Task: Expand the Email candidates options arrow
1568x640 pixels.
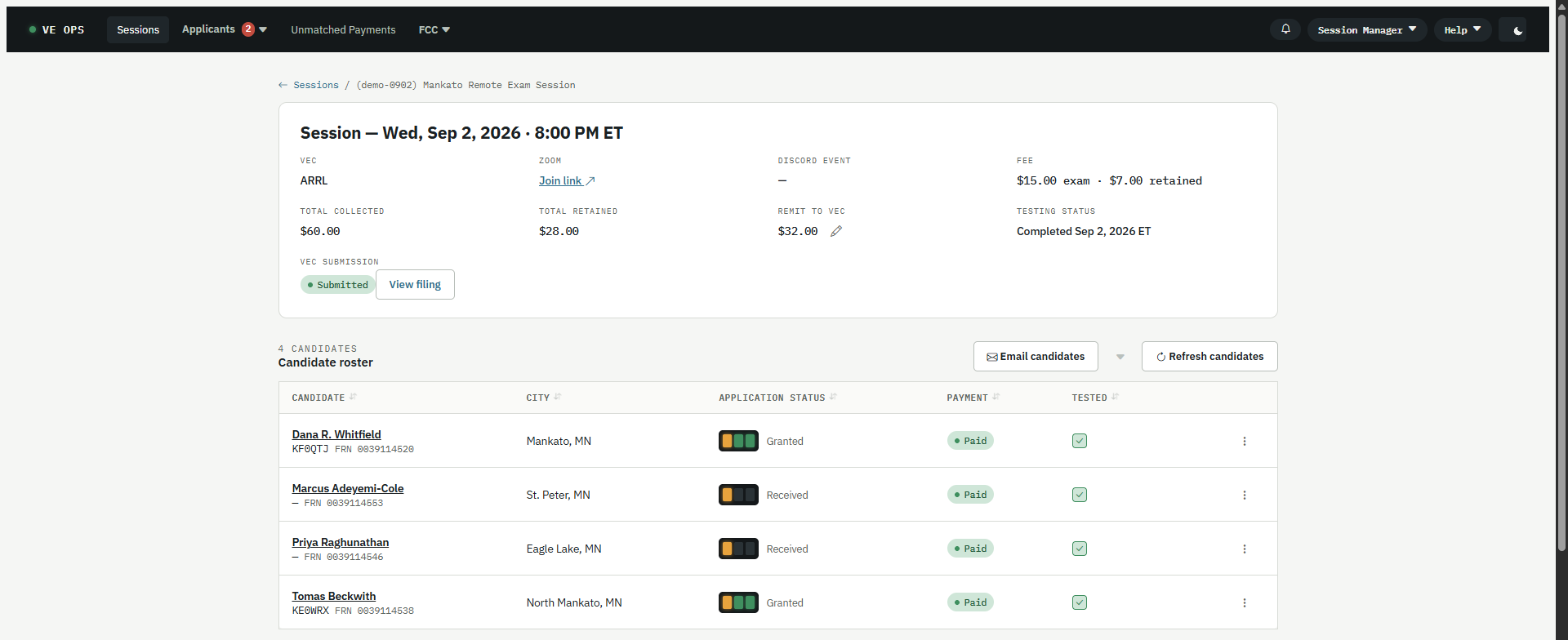Action: pos(1120,357)
